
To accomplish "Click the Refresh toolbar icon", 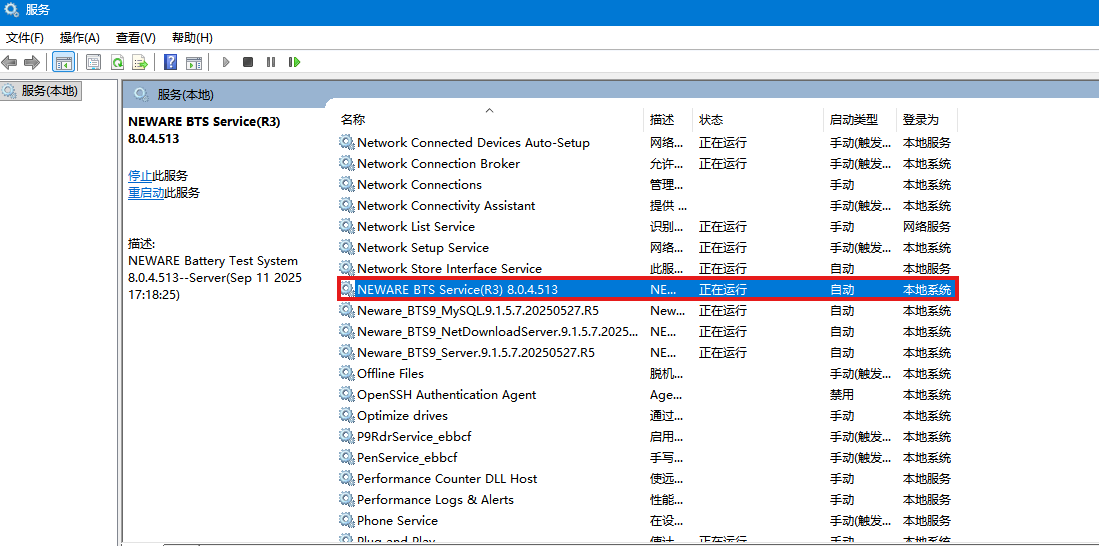I will pyautogui.click(x=117, y=62).
